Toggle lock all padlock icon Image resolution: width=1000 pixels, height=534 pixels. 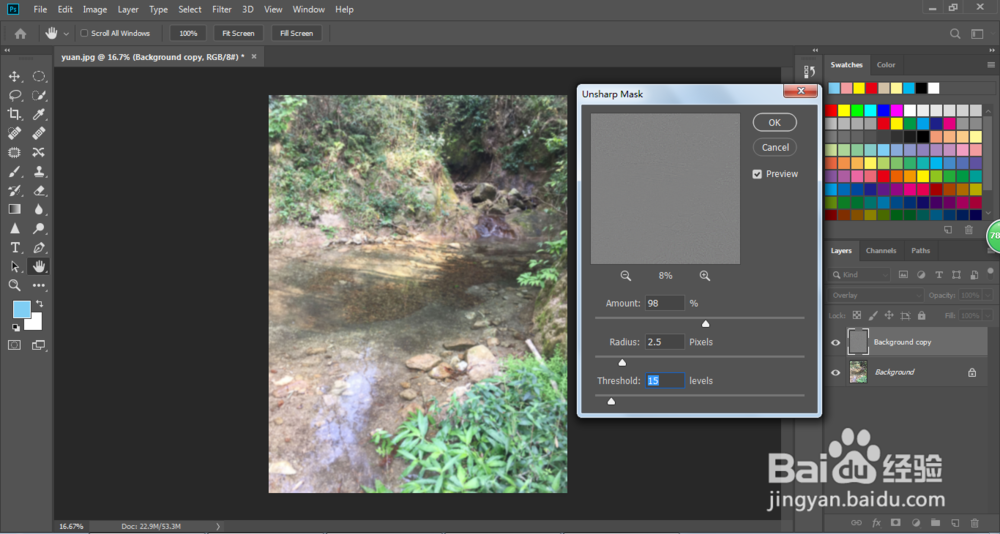pos(922,315)
